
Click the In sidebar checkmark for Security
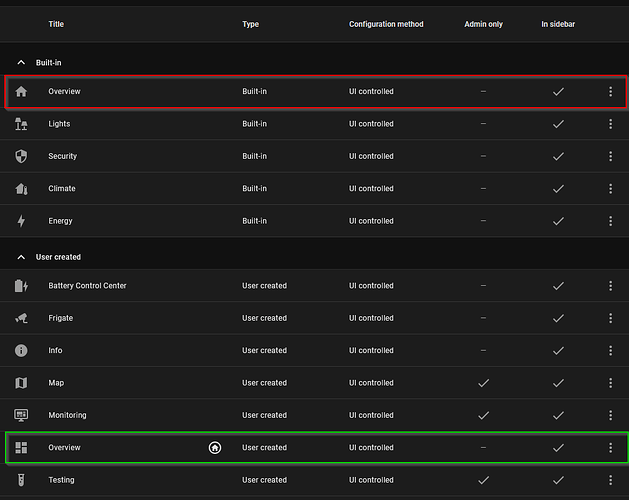558,156
